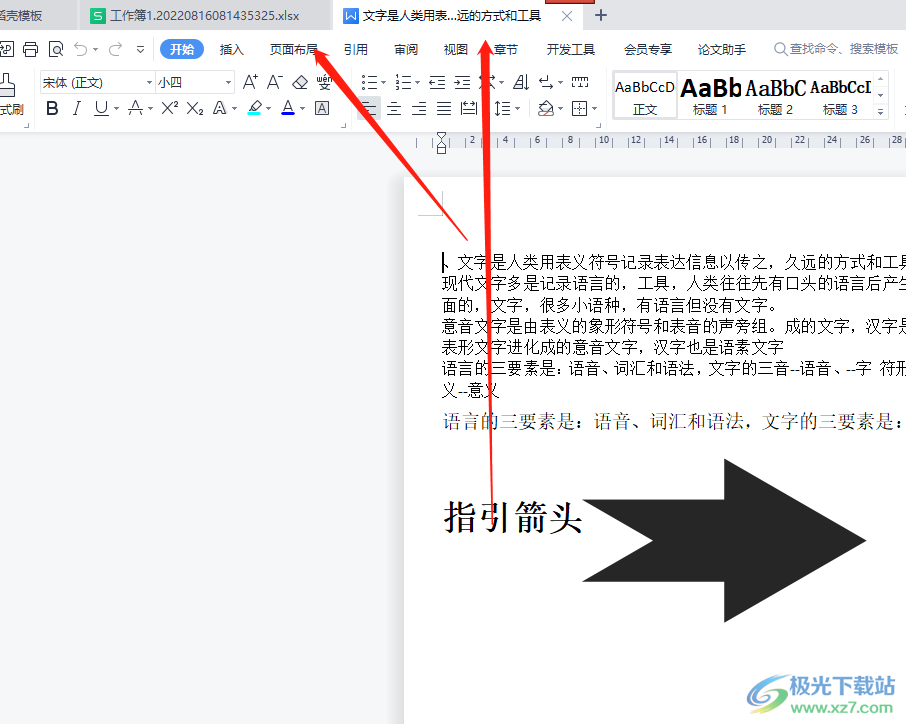Screen dimensions: 906x724
Task: Apply the Format Painter brush
Action: click(x=10, y=95)
